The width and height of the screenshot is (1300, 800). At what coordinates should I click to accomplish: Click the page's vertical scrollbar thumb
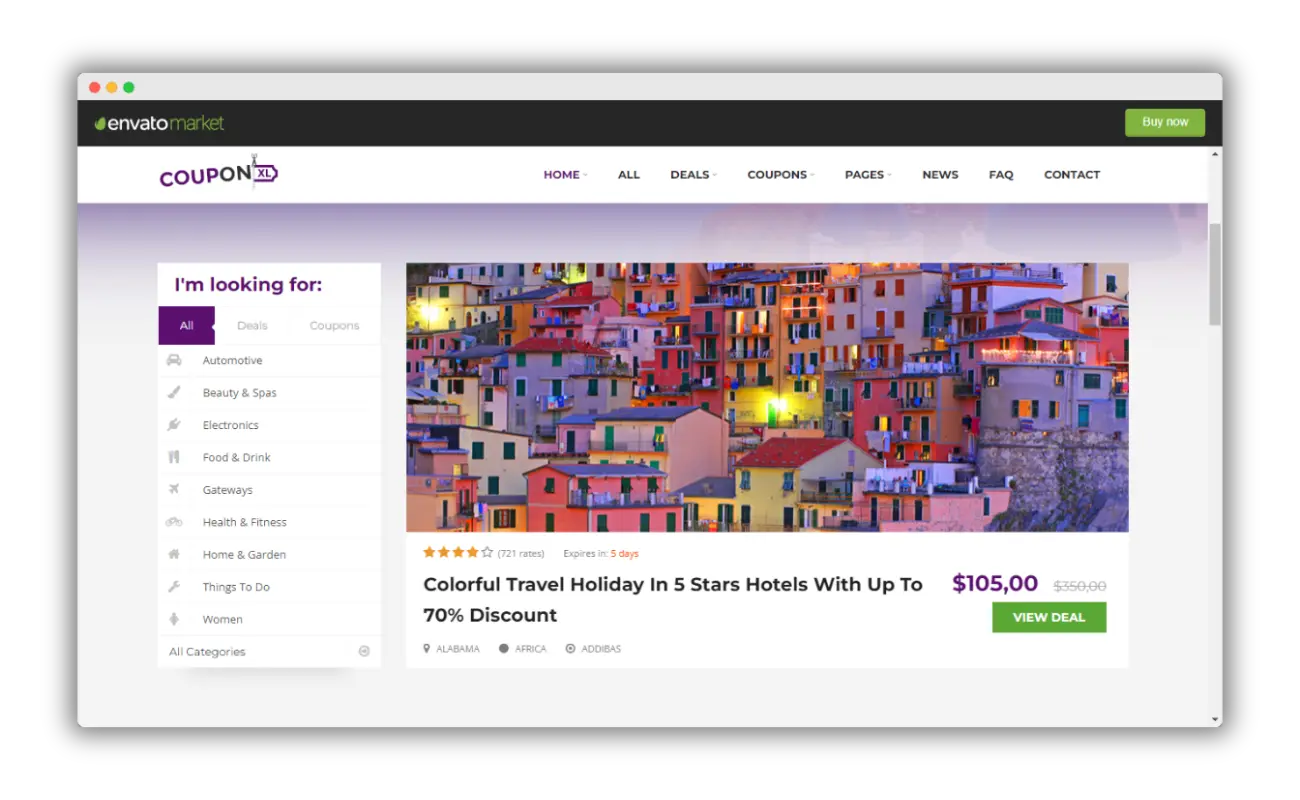1215,273
